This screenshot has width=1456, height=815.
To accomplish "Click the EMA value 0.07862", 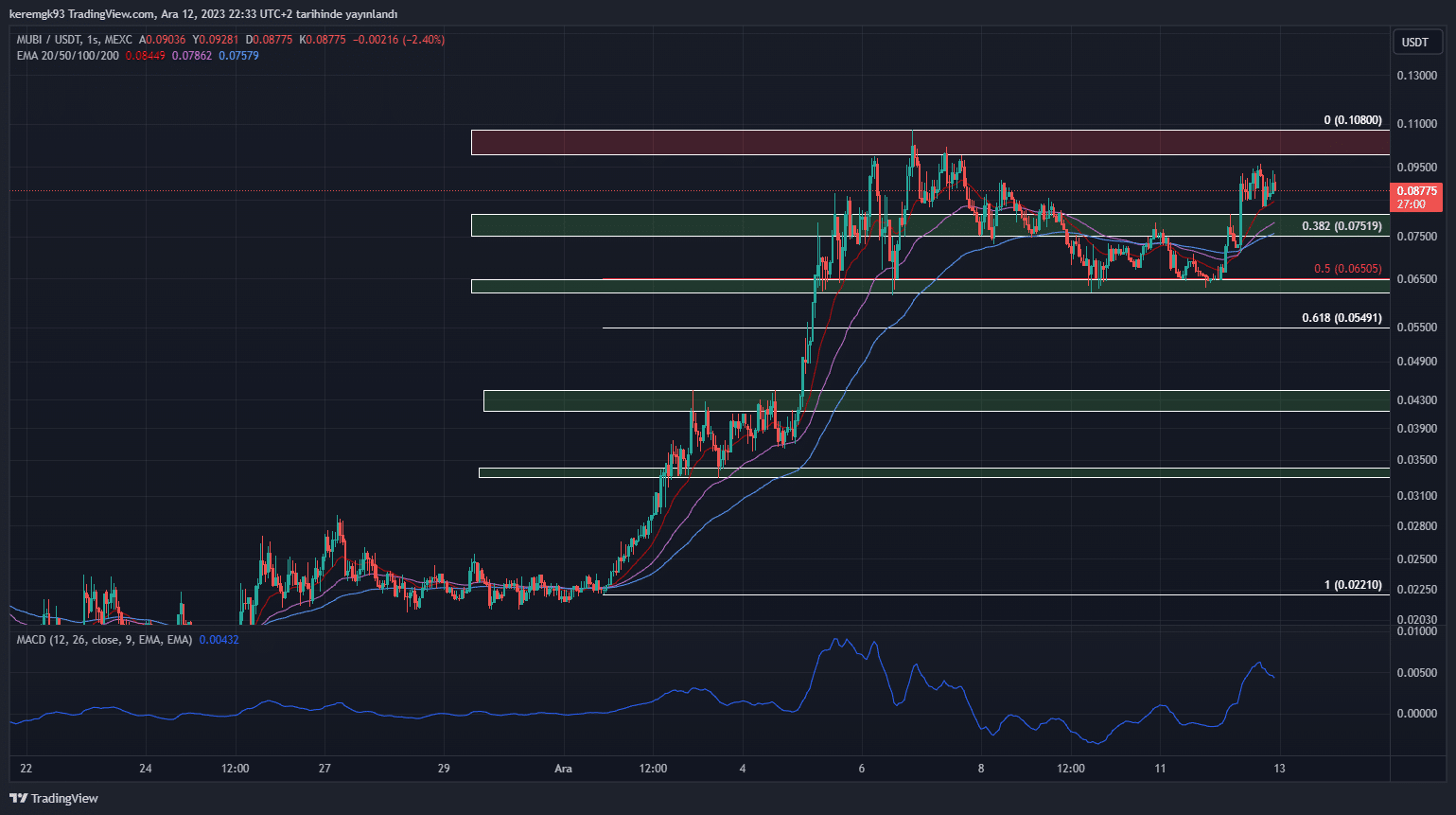I will [192, 56].
